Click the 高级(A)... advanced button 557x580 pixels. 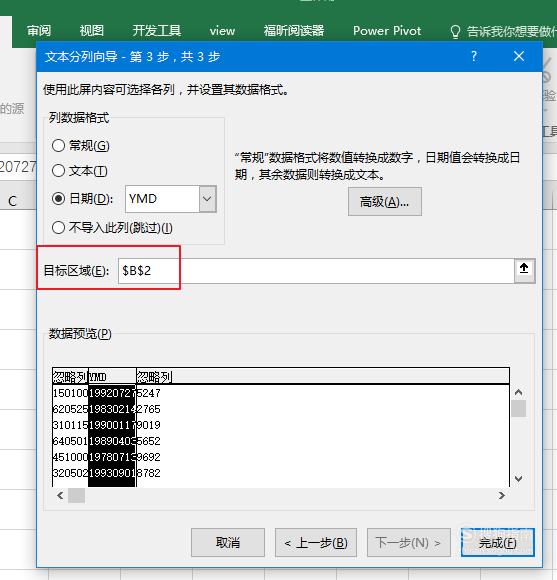[x=385, y=202]
